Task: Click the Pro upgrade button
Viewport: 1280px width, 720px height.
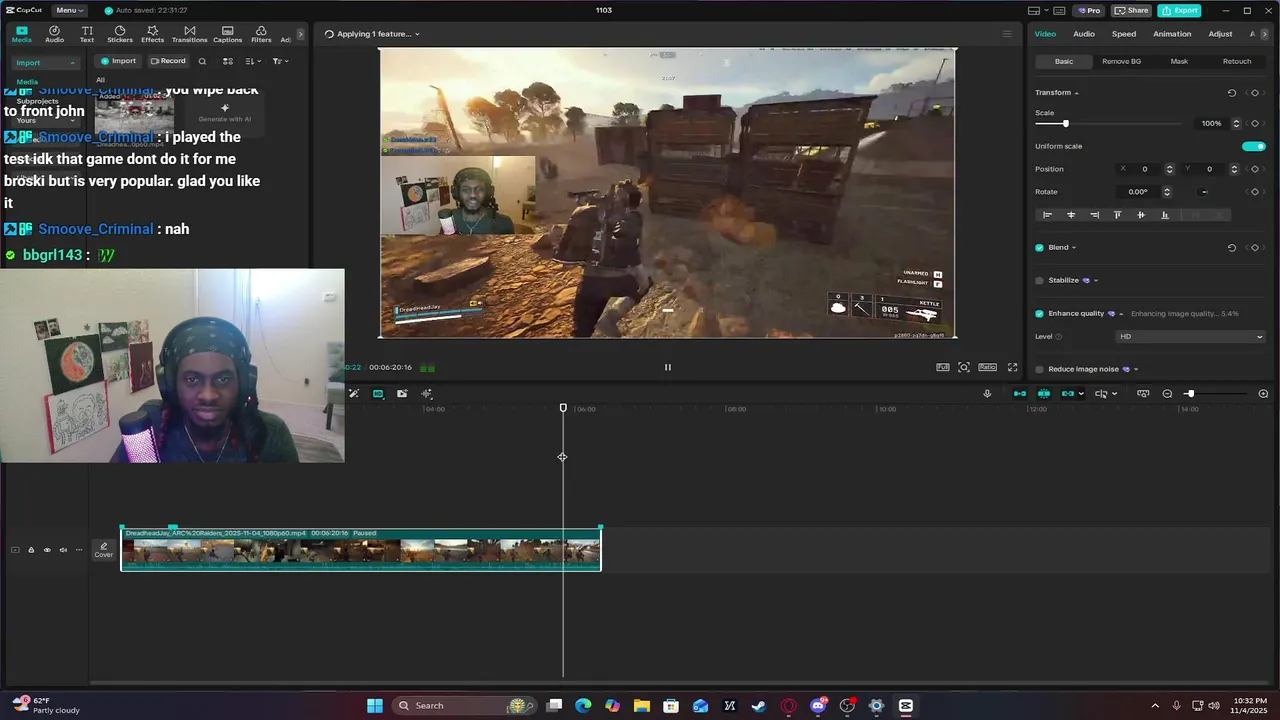Action: 1089,10
